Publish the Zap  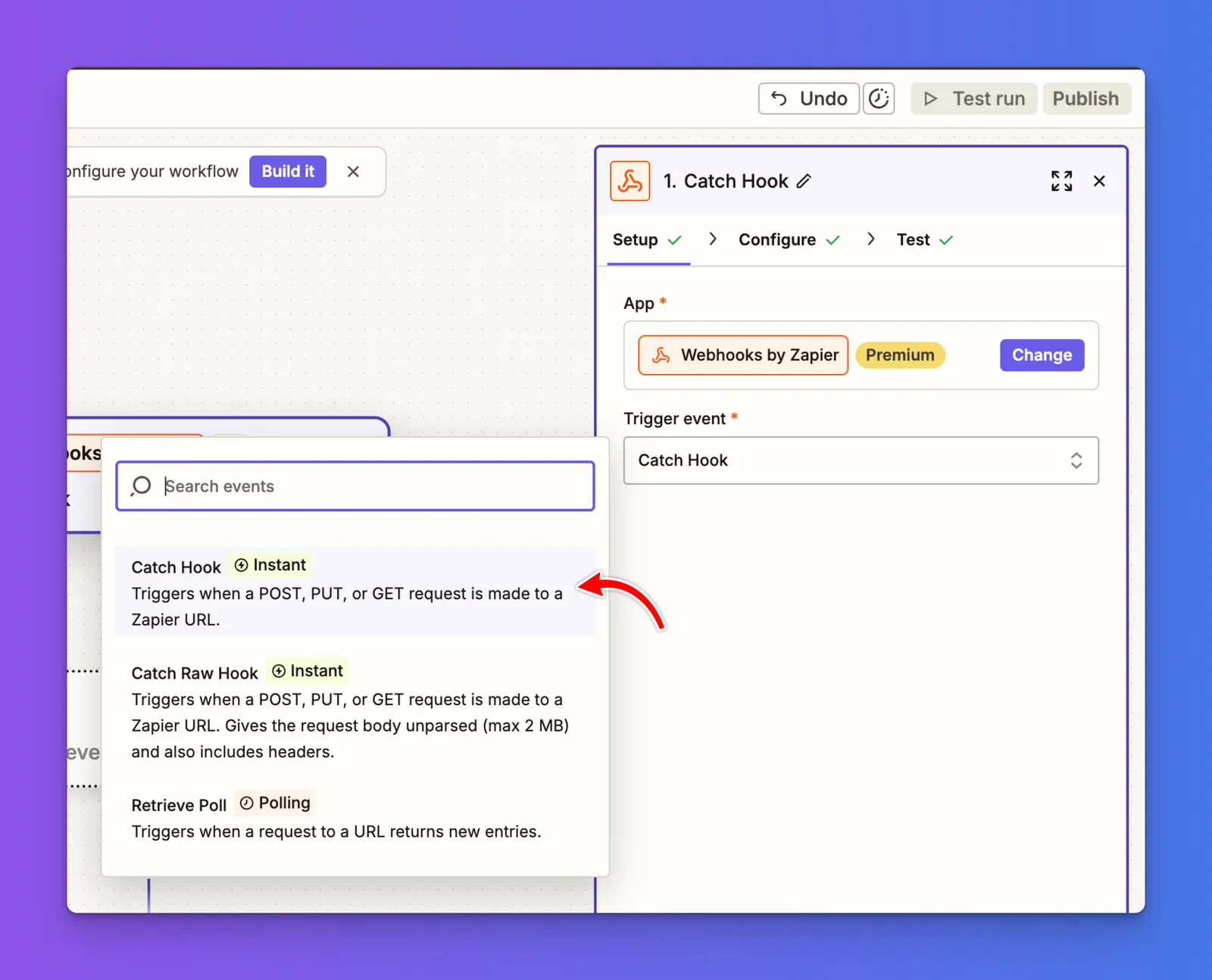1085,98
